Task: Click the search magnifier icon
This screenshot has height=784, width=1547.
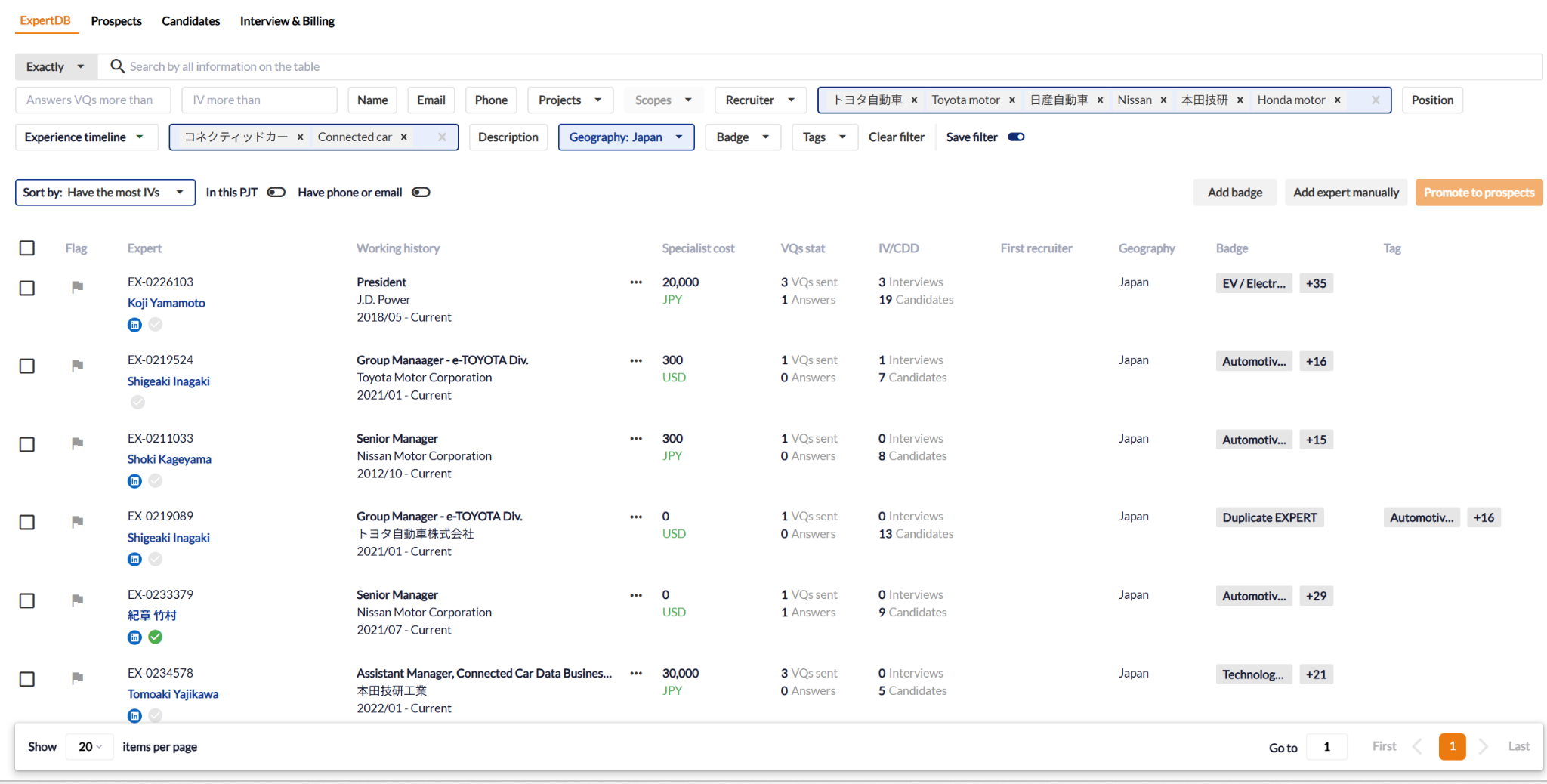Action: [x=117, y=66]
